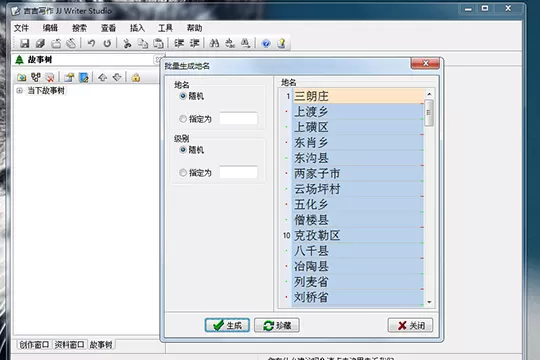Open the 工具 menu
Screen dimensions: 540x360
click(165, 28)
